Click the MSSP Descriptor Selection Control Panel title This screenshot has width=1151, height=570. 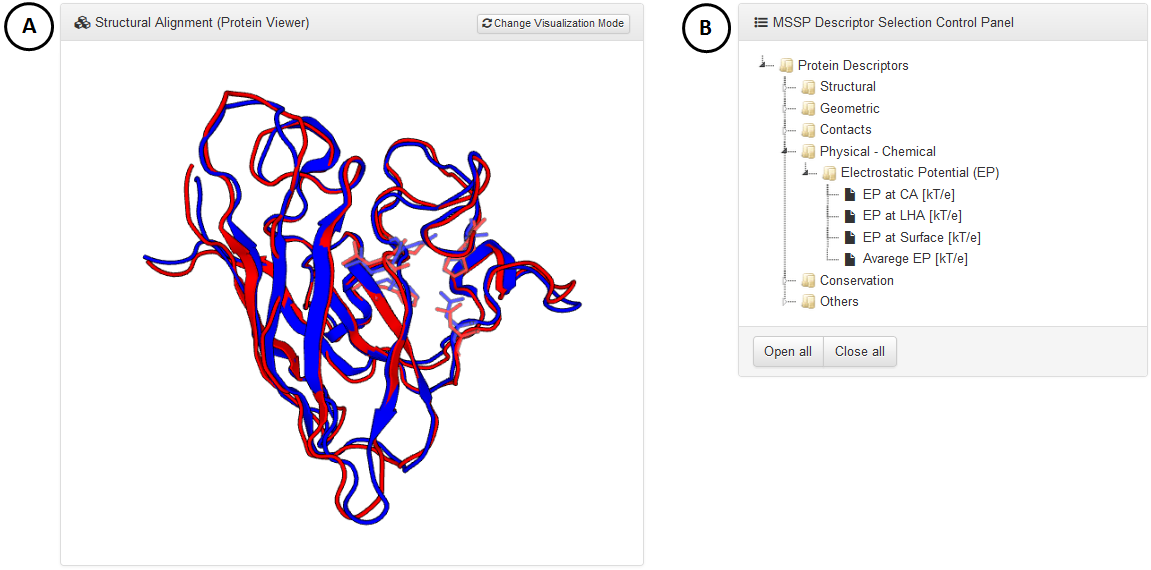[x=893, y=23]
